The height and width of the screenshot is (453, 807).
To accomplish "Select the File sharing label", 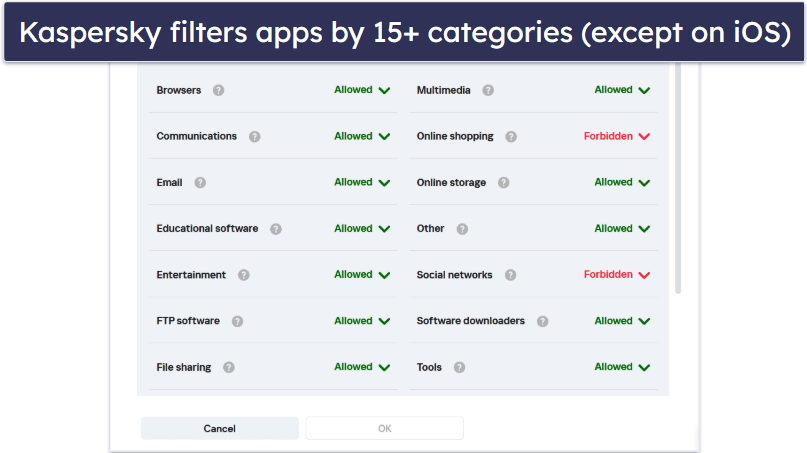I will [184, 367].
